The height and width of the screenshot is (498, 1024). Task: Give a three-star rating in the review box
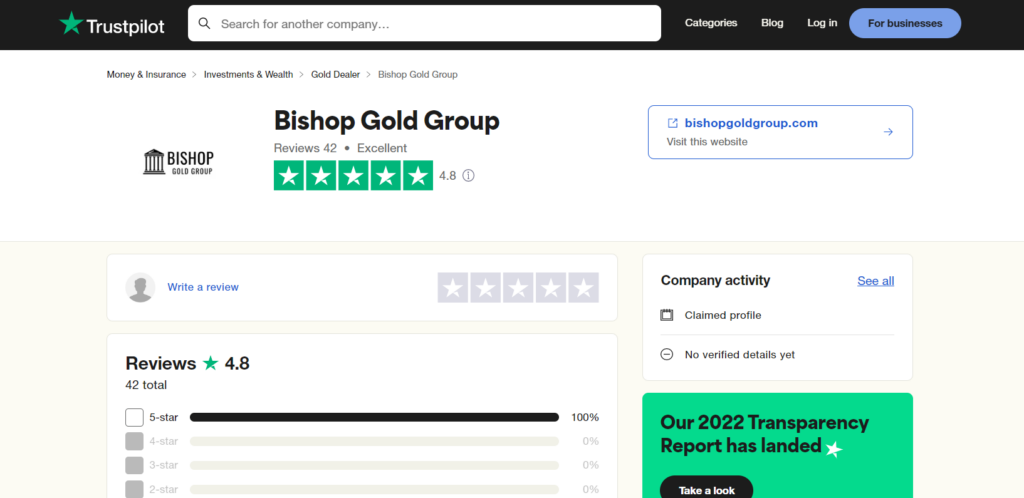point(519,288)
